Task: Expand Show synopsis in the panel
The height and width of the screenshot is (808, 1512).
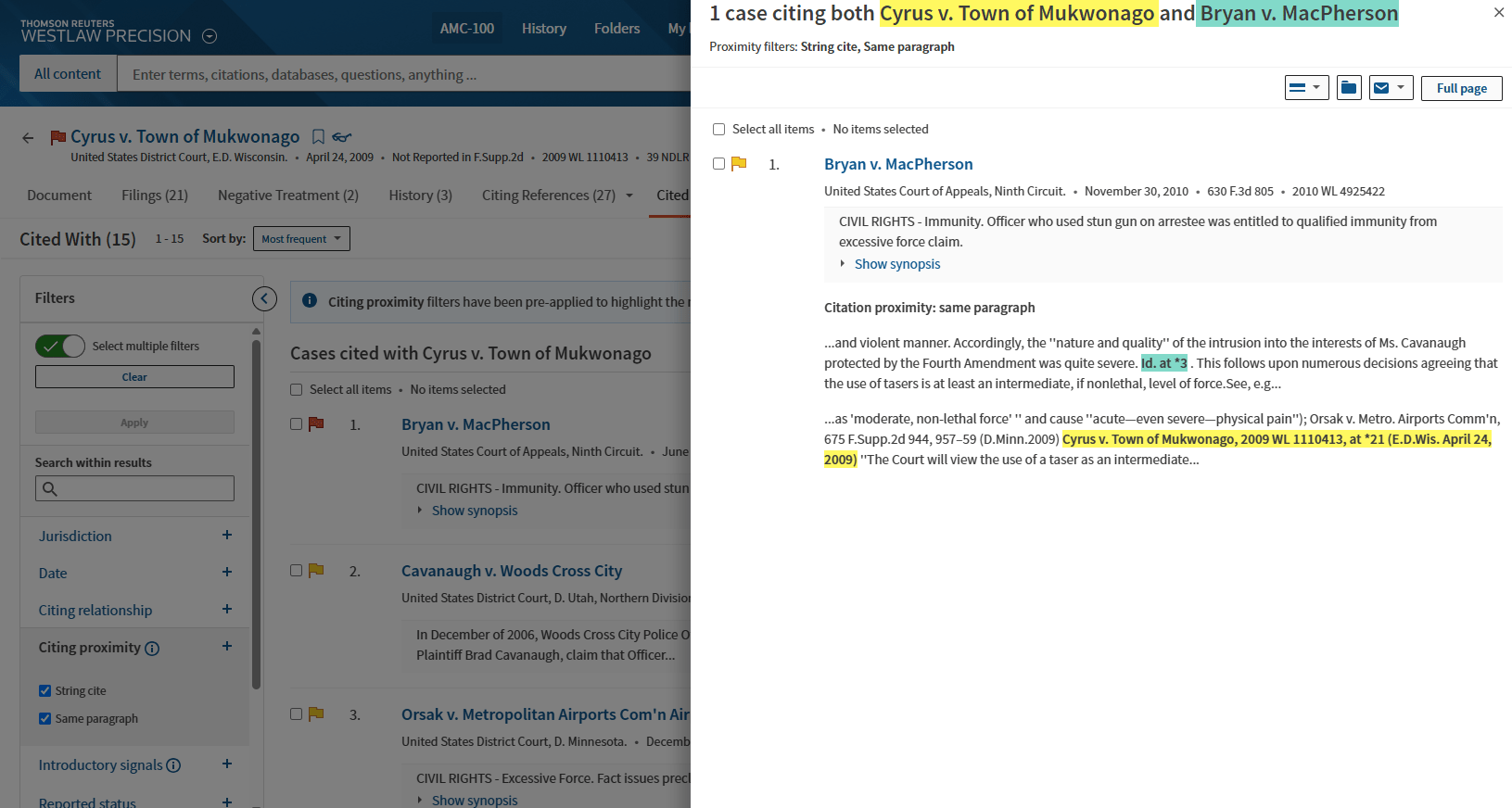Action: pos(896,264)
